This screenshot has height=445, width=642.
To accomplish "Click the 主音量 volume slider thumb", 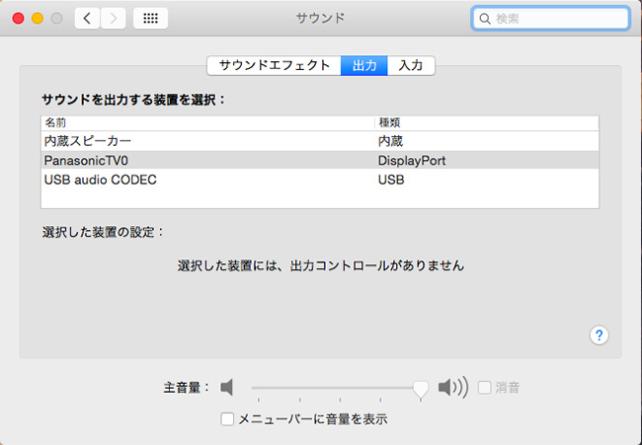I will [420, 389].
